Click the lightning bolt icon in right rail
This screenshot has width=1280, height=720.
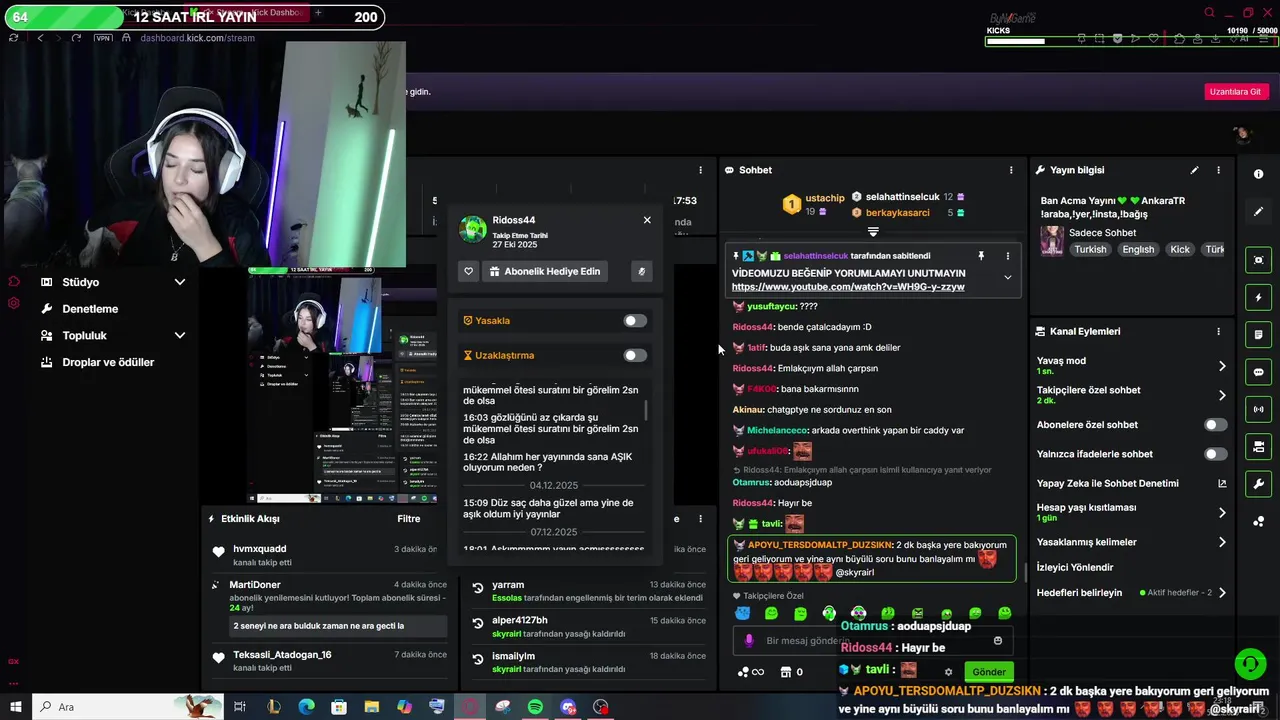[x=1258, y=298]
